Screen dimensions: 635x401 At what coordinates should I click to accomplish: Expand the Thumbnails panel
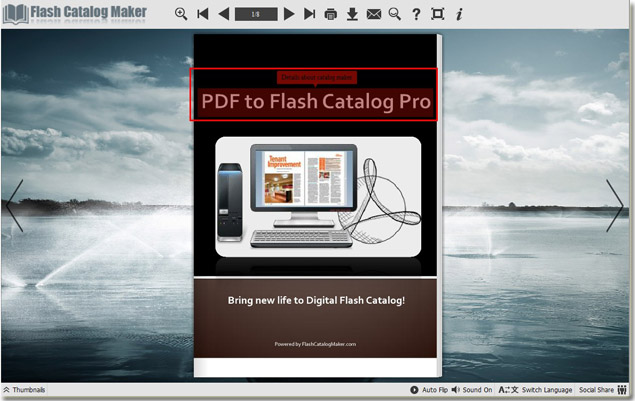pos(24,390)
